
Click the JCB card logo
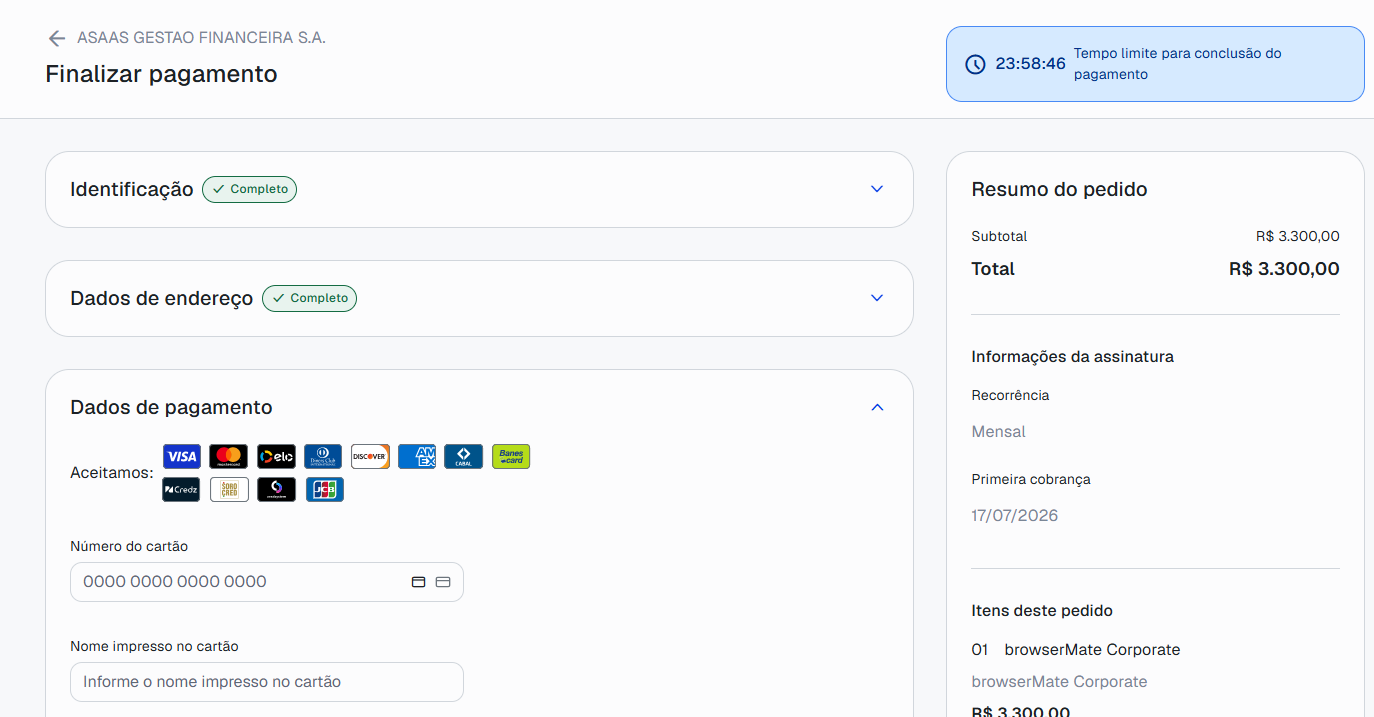click(325, 489)
